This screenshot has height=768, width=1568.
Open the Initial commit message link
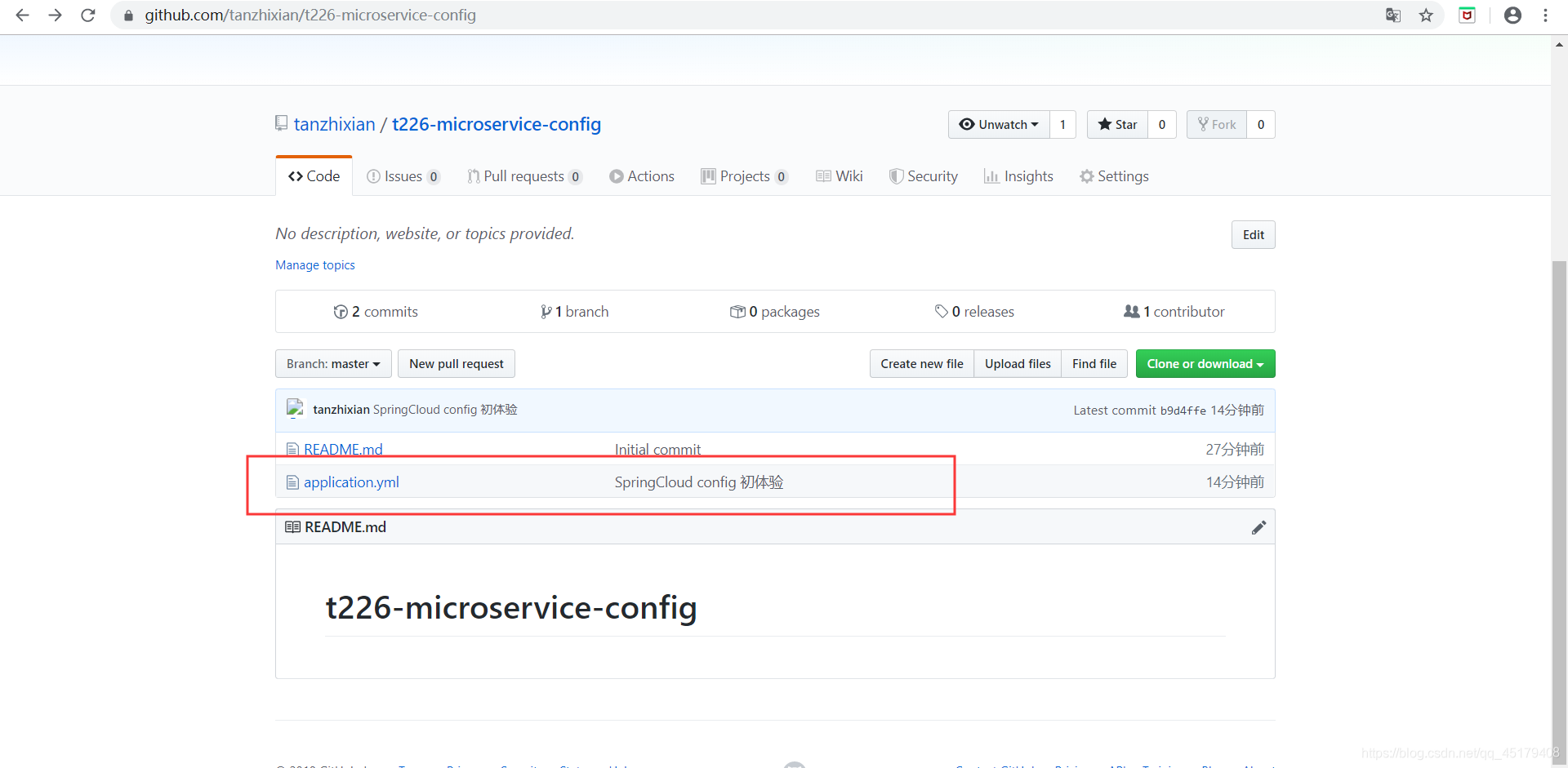tap(657, 449)
